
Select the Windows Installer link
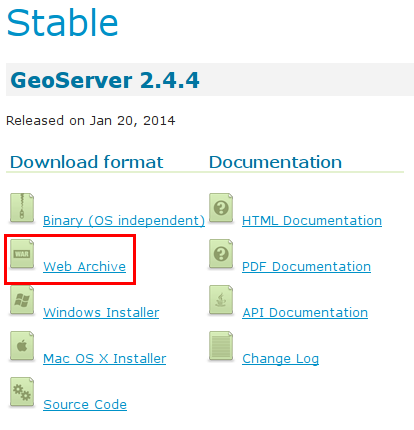(x=101, y=313)
